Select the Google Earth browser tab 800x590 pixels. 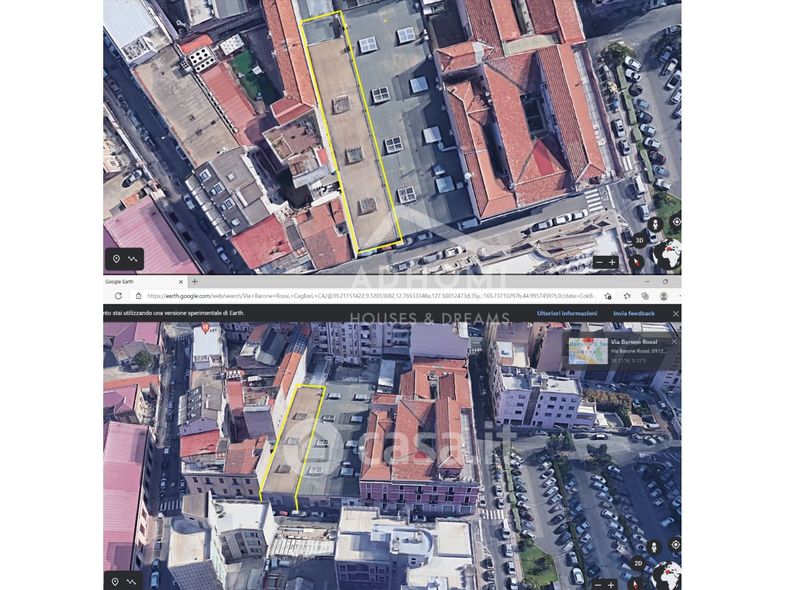(x=125, y=282)
